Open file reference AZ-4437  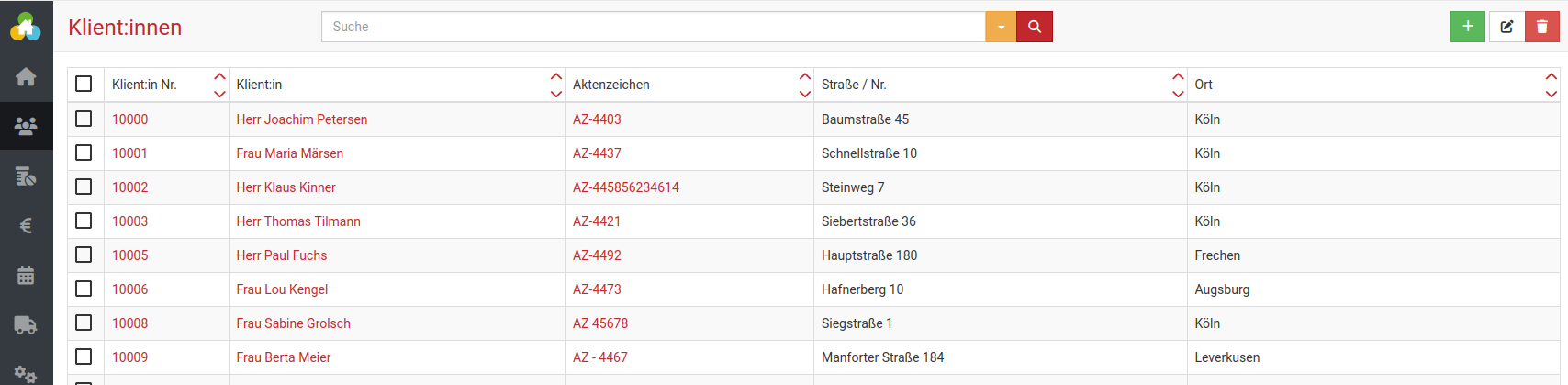(x=597, y=153)
